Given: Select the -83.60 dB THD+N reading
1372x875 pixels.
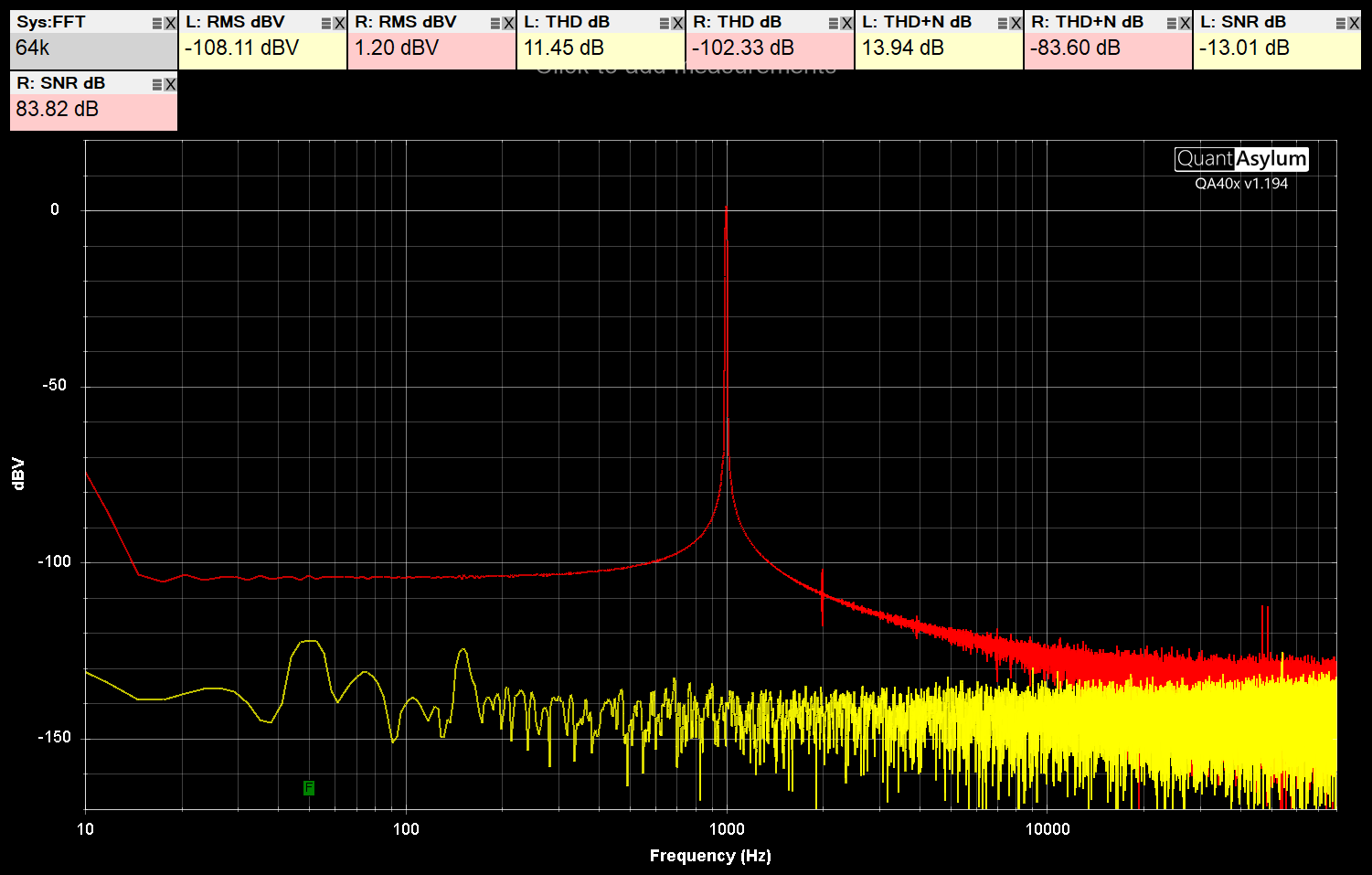Looking at the screenshot, I should [1075, 48].
